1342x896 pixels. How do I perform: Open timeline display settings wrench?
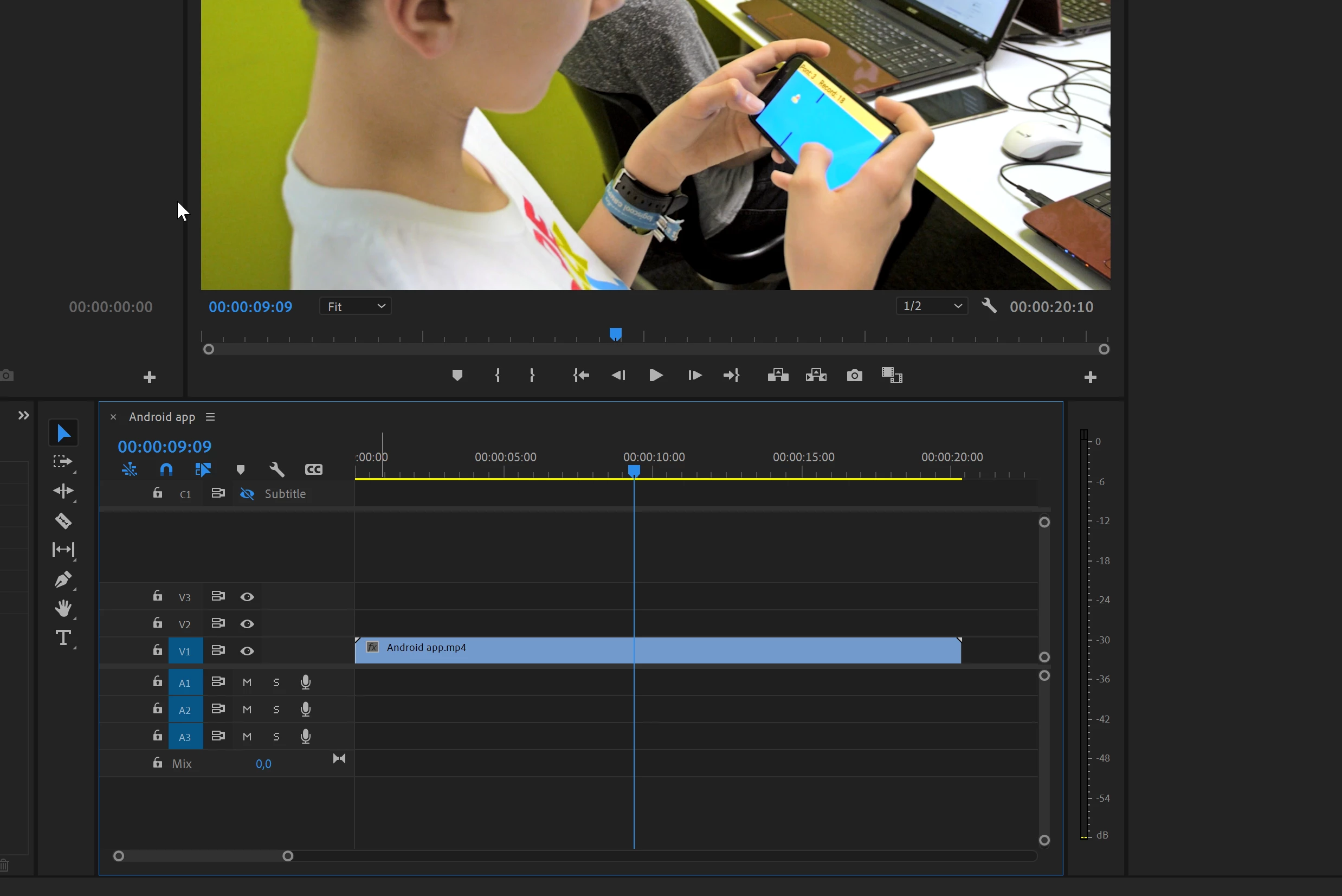276,470
